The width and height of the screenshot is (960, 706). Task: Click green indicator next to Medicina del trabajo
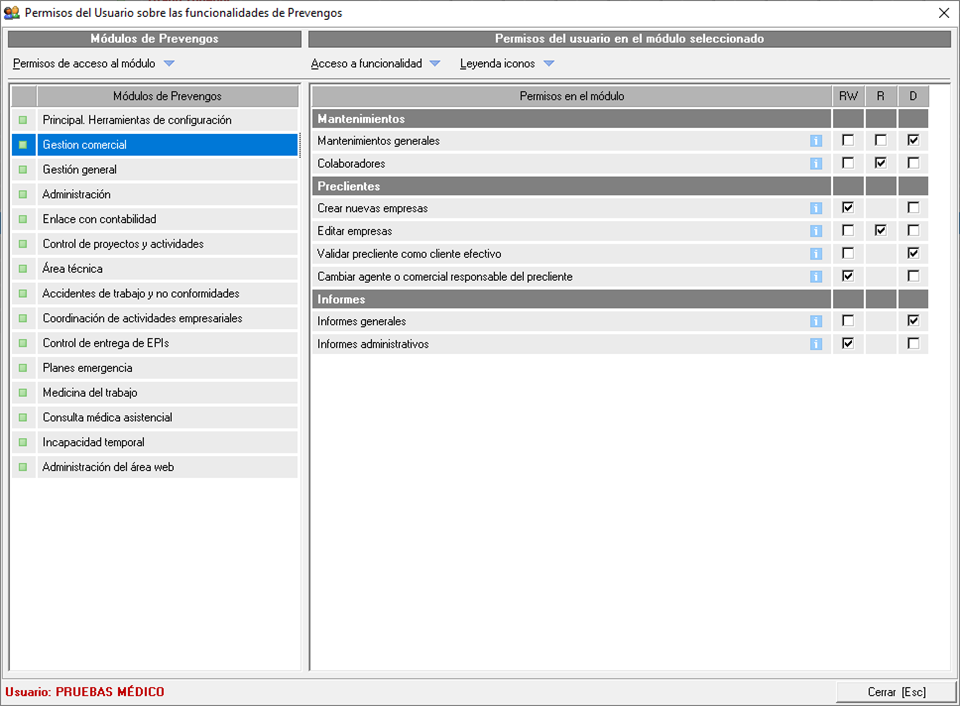[x=23, y=393]
